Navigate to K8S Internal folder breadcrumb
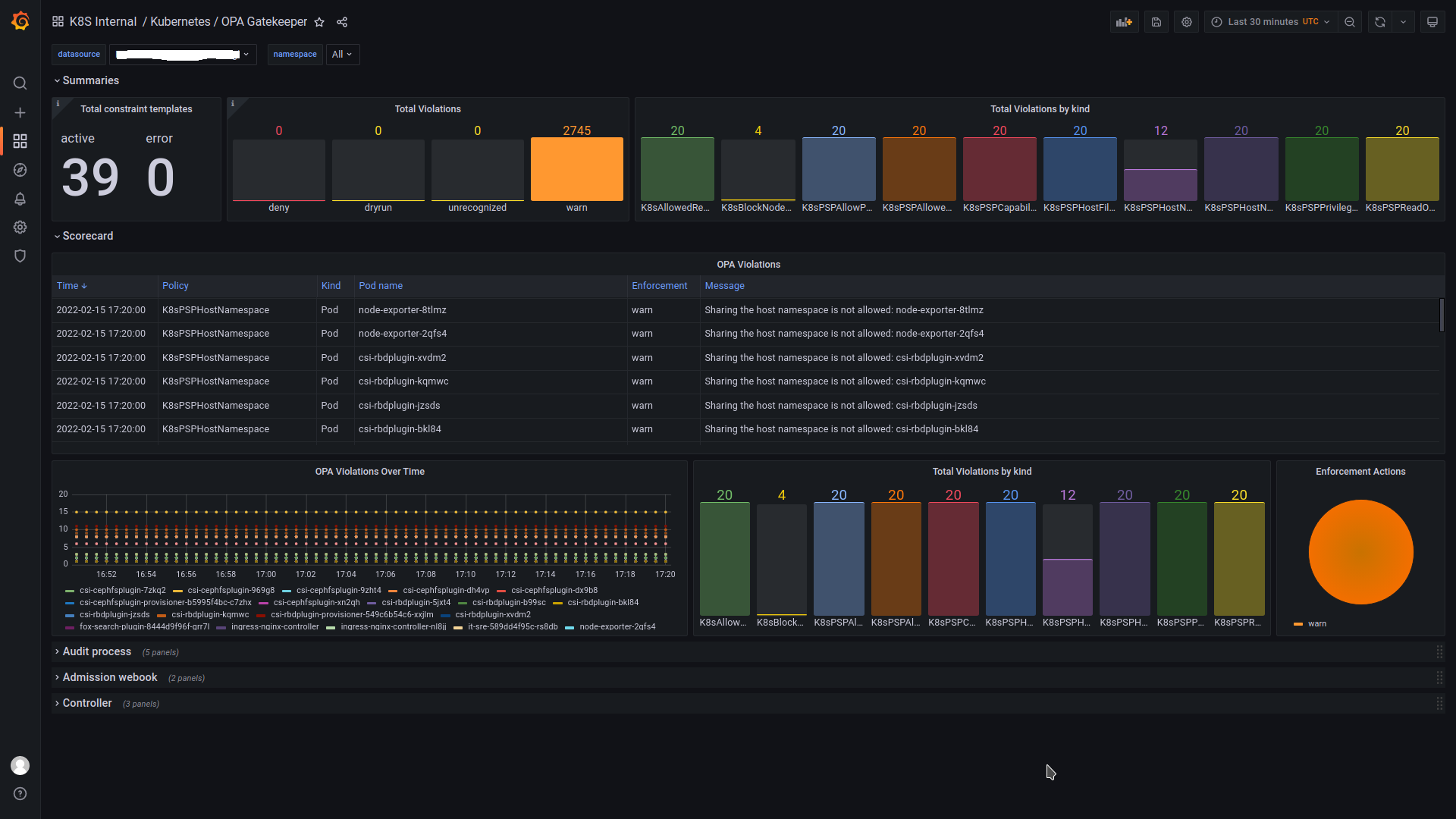Screen dimensions: 1456x819 pyautogui.click(x=103, y=22)
